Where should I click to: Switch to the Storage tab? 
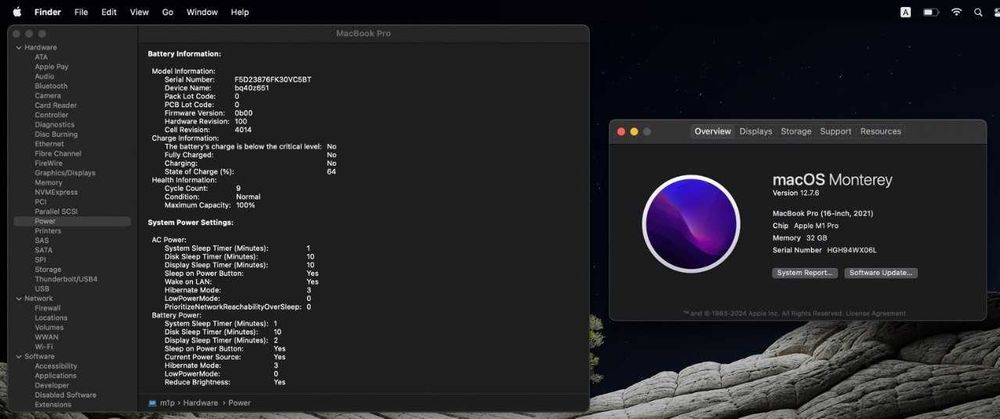(x=796, y=131)
